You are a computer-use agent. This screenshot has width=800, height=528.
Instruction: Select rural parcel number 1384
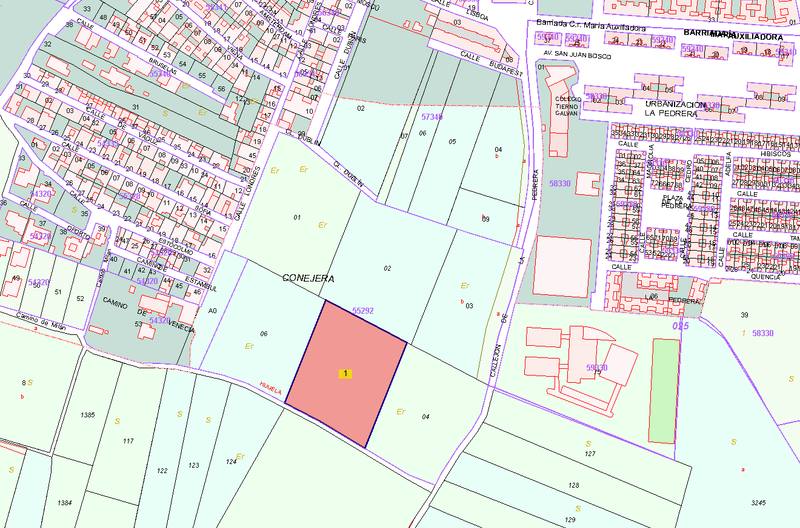(x=65, y=502)
